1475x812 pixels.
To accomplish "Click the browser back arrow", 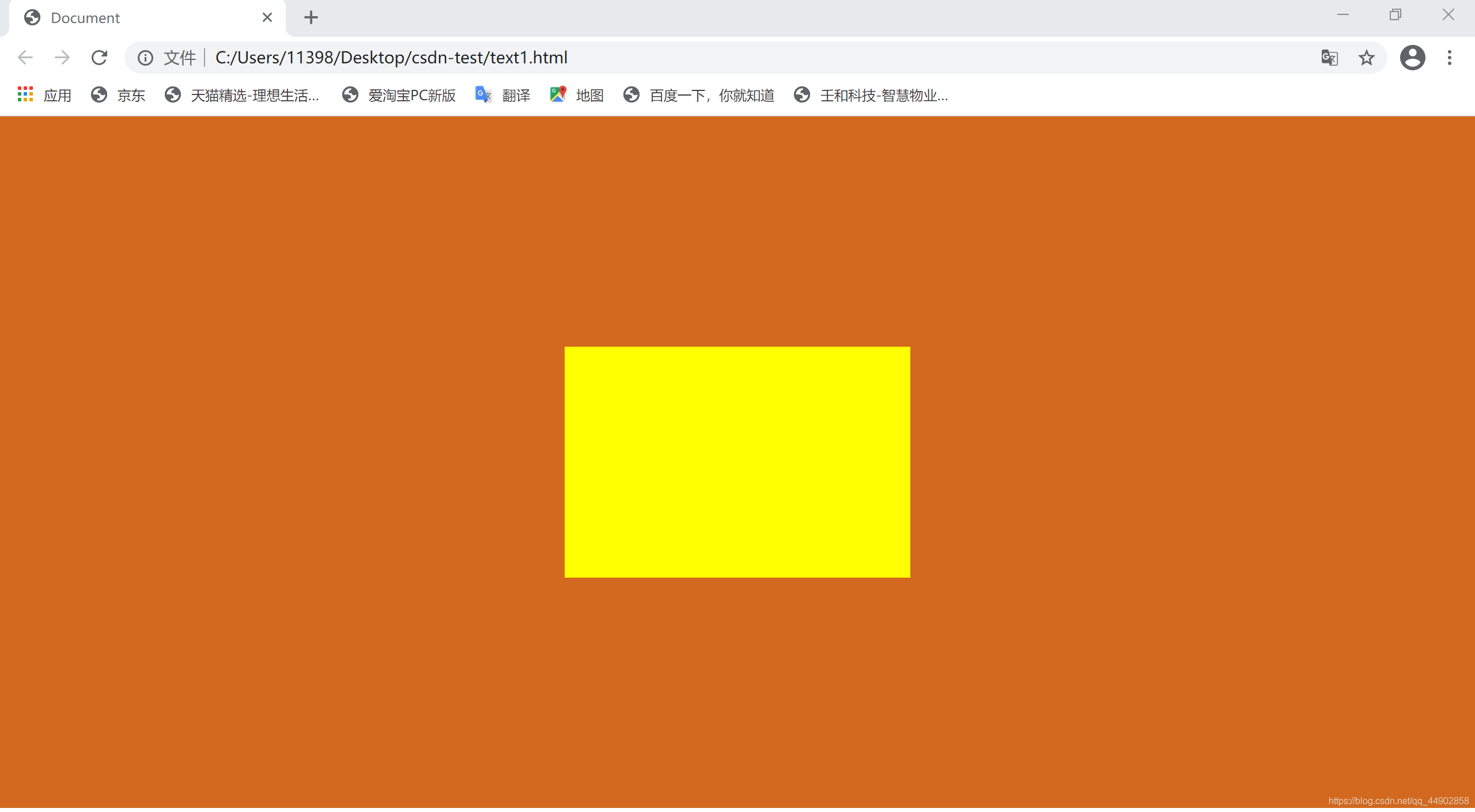I will pyautogui.click(x=25, y=58).
